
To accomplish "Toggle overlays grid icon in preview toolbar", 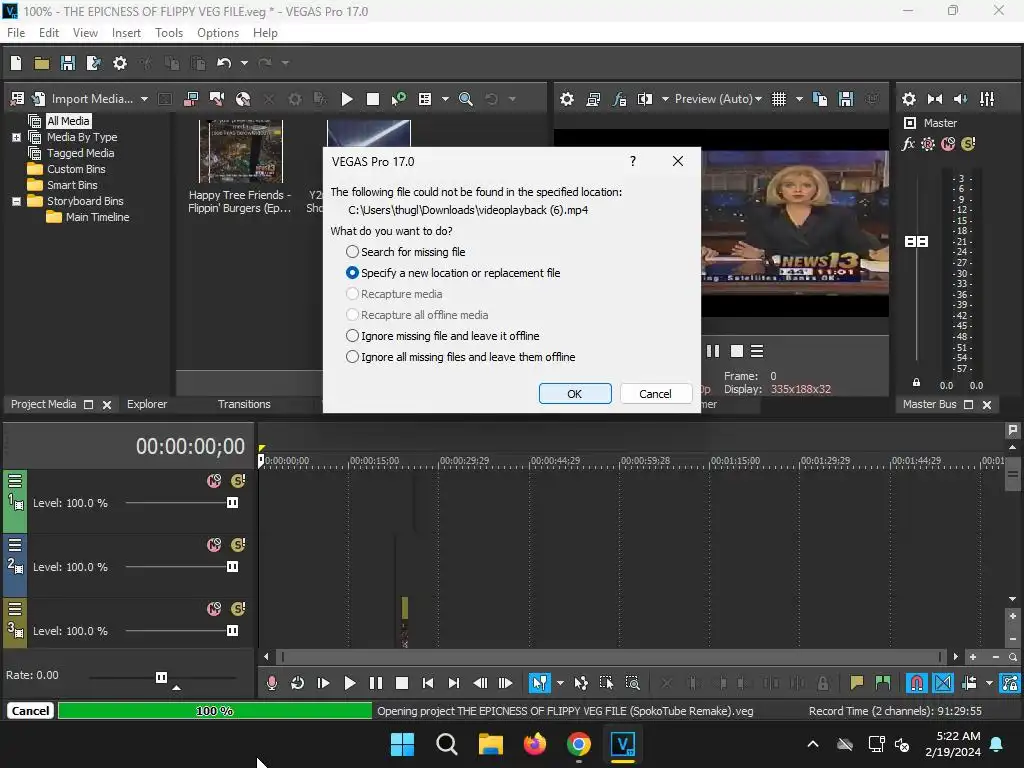I will [779, 99].
